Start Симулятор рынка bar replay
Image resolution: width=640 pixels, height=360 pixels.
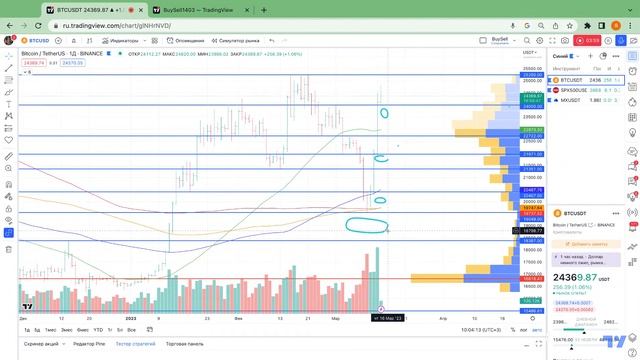[x=235, y=40]
